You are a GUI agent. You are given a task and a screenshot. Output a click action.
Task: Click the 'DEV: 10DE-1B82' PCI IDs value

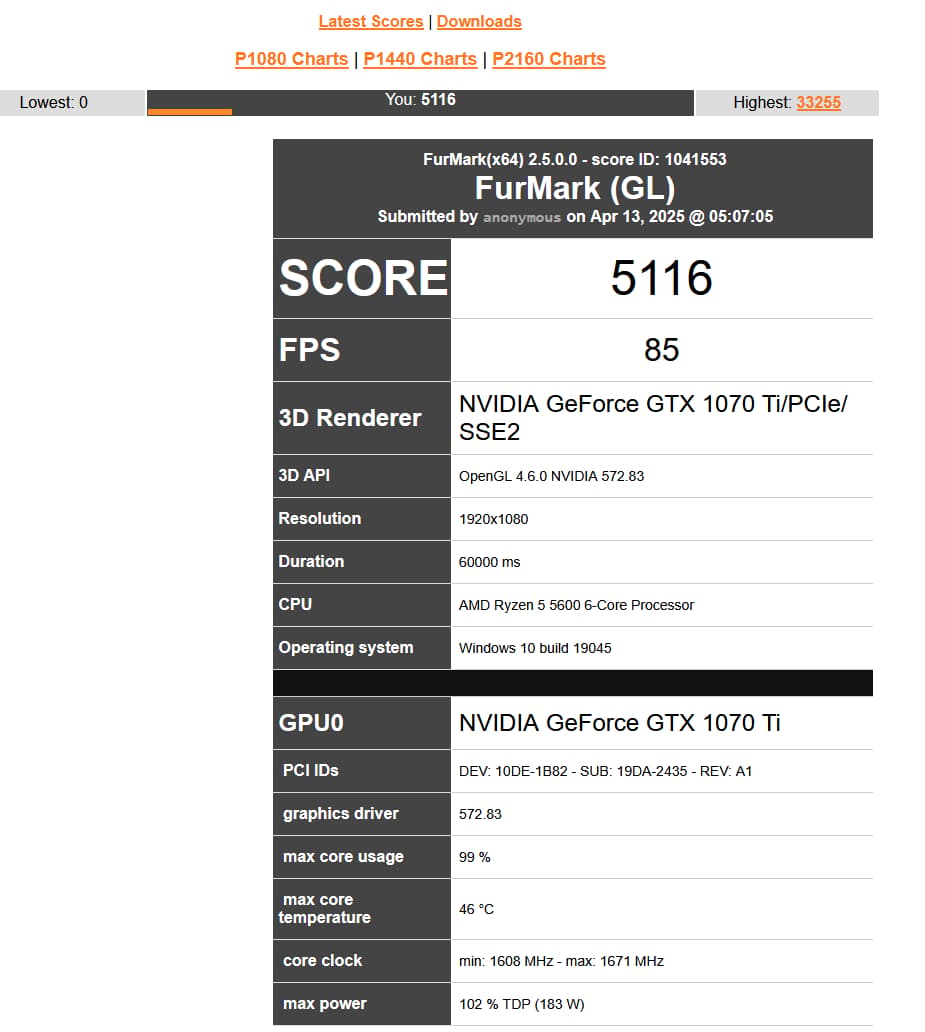(x=605, y=771)
